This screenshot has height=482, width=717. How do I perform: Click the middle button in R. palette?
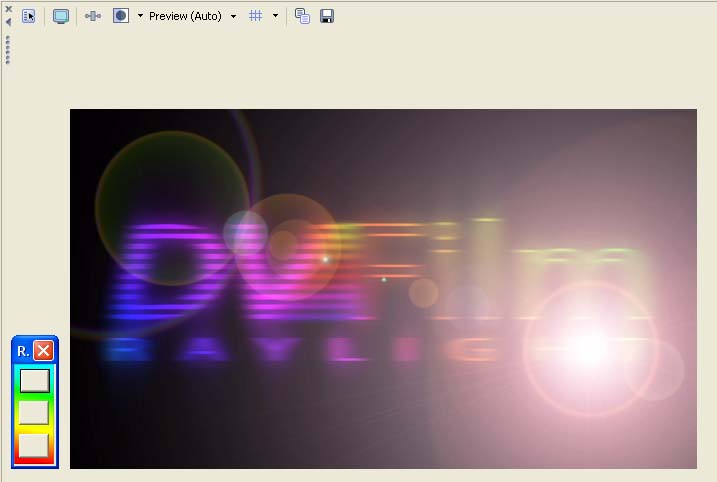34,412
